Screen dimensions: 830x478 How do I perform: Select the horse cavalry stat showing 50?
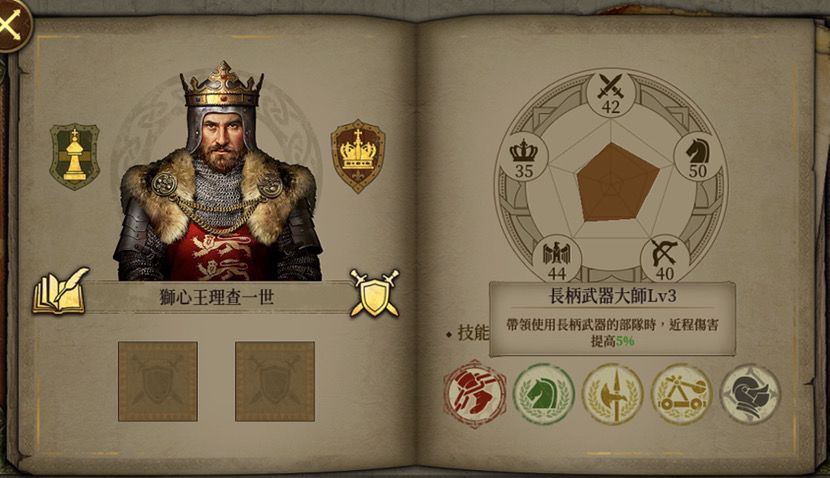698,157
